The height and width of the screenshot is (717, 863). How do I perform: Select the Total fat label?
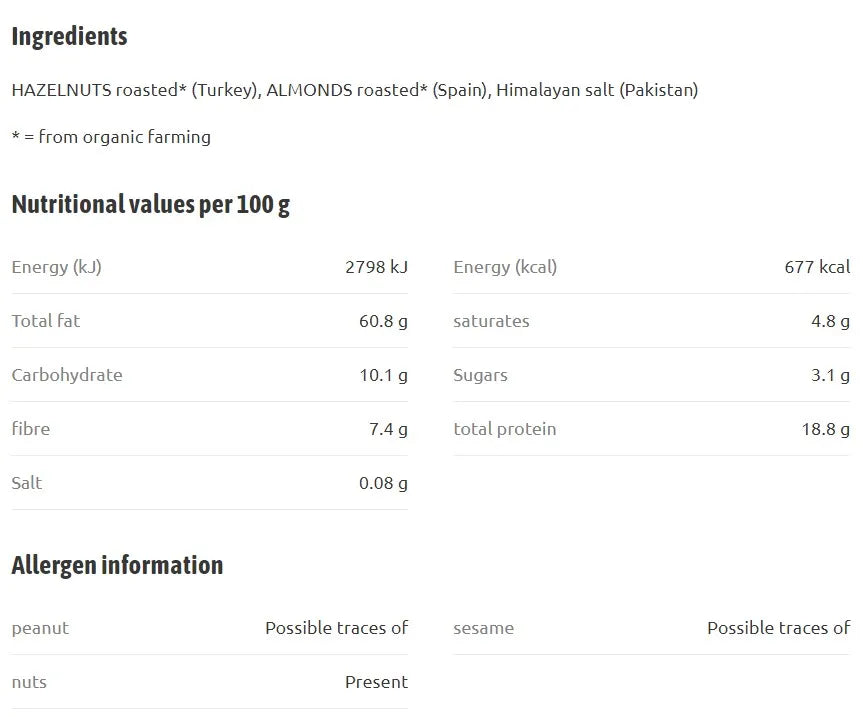pyautogui.click(x=46, y=321)
